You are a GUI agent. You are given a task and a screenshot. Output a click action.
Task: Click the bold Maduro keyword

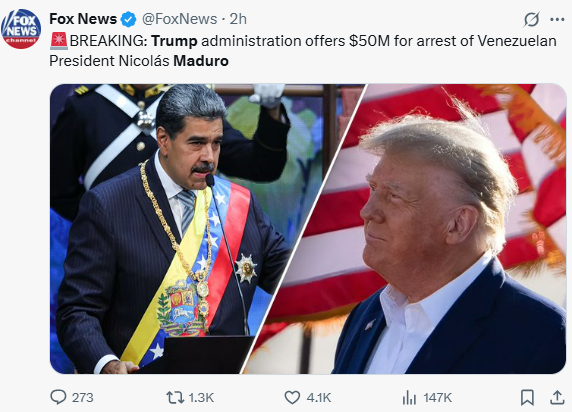click(201, 61)
